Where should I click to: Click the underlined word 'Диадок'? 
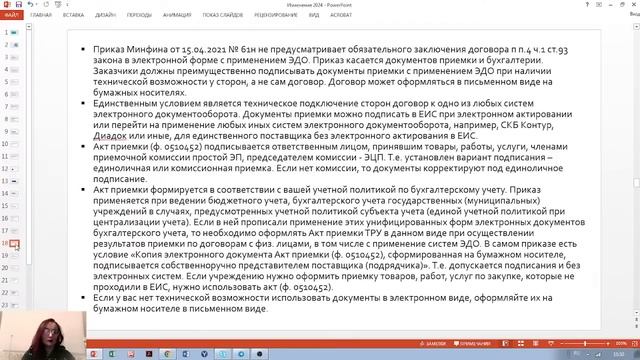tap(110, 136)
